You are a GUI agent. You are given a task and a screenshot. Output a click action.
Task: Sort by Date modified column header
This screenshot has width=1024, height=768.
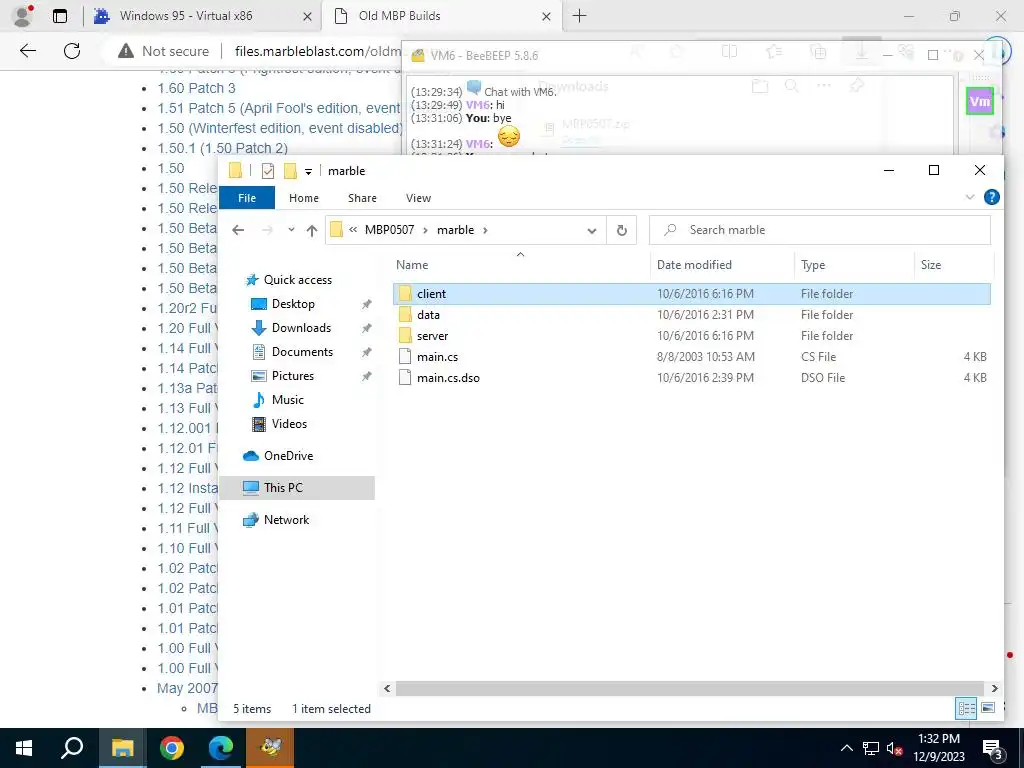[722, 264]
